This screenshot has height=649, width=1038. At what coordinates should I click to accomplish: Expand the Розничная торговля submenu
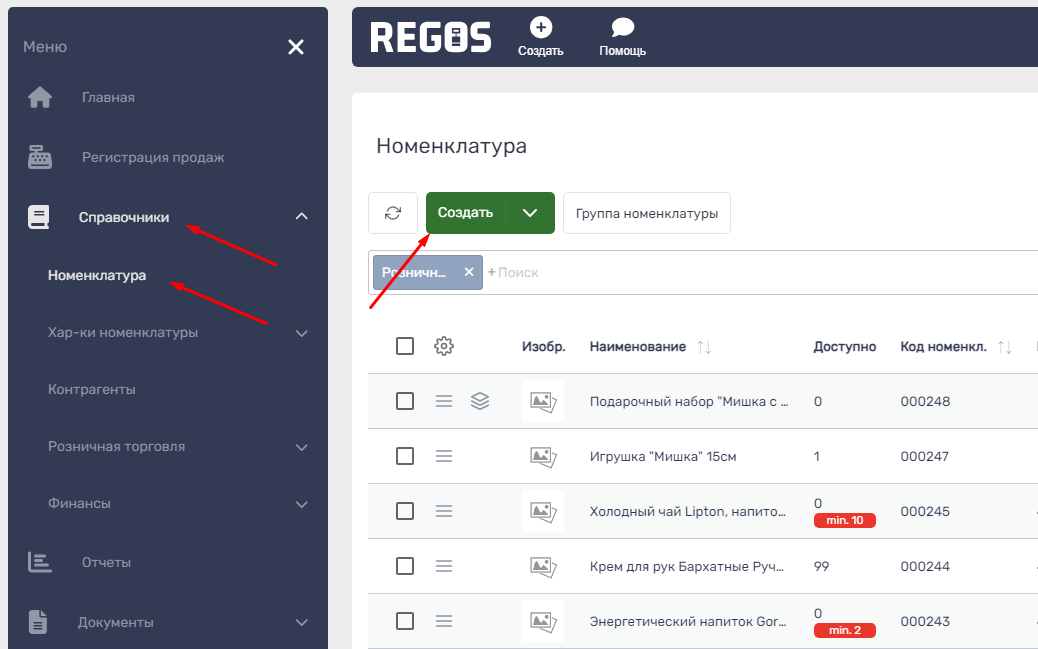[302, 447]
